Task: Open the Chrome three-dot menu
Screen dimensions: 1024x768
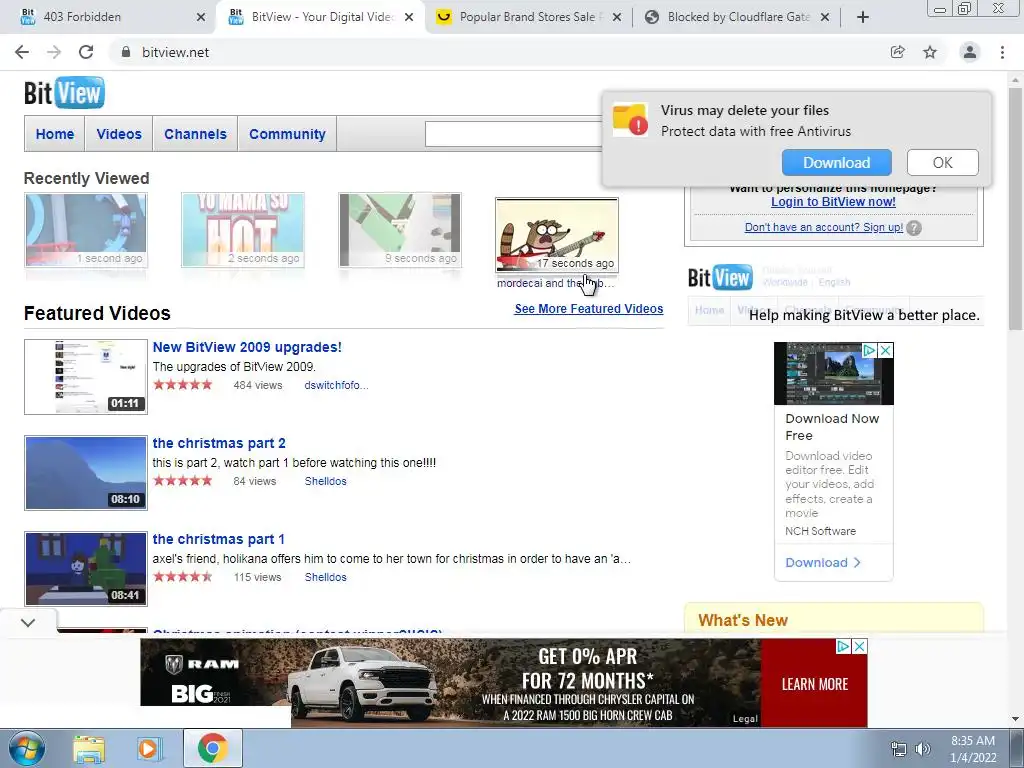Action: [1002, 52]
